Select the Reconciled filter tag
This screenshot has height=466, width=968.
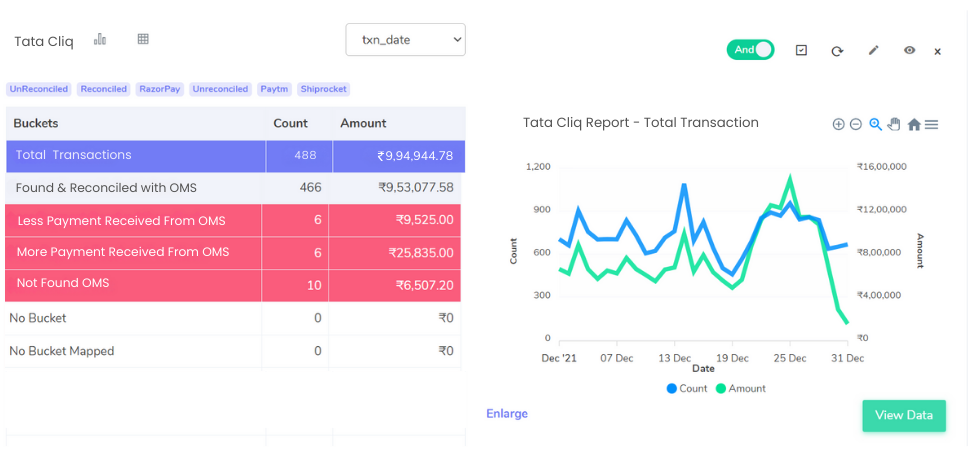[x=104, y=89]
